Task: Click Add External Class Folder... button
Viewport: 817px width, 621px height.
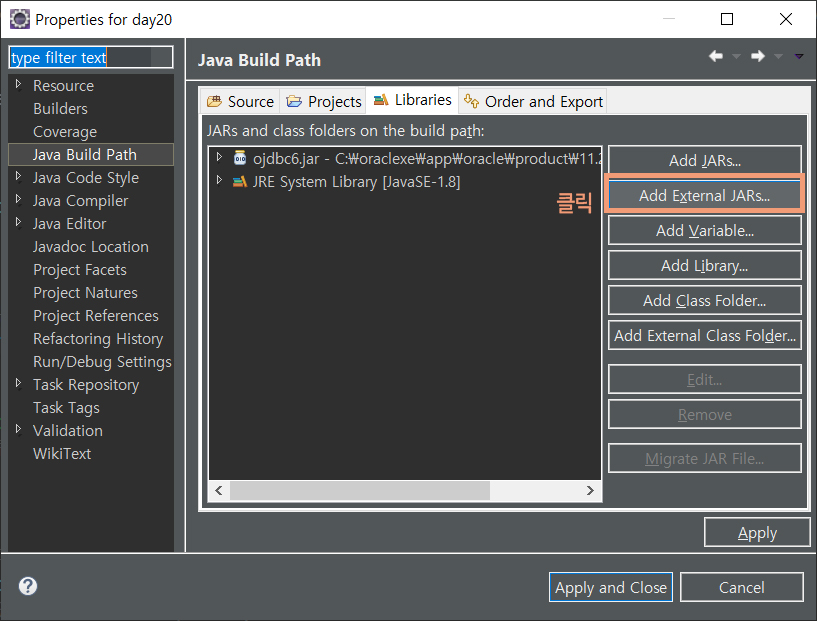Action: point(704,336)
